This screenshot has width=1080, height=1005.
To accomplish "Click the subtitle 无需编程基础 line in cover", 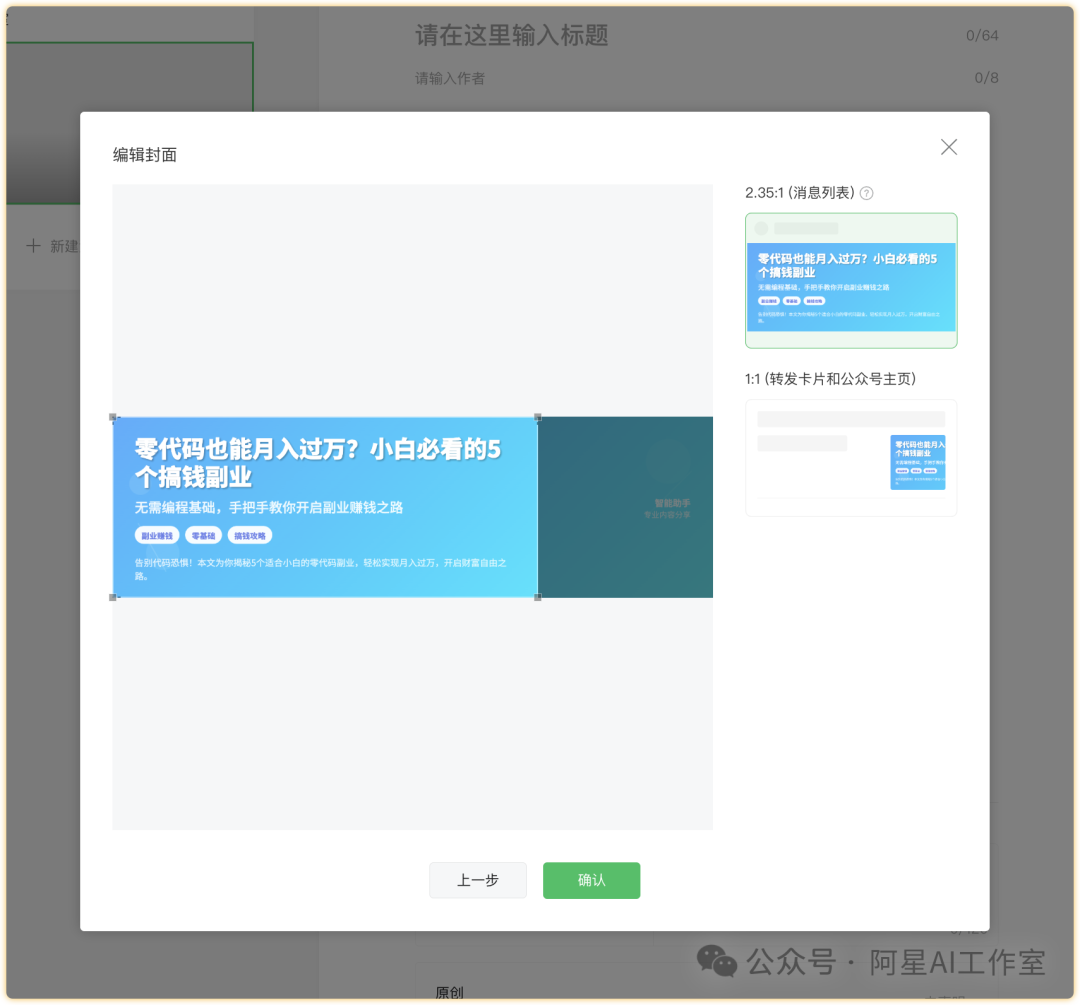I will (x=269, y=508).
